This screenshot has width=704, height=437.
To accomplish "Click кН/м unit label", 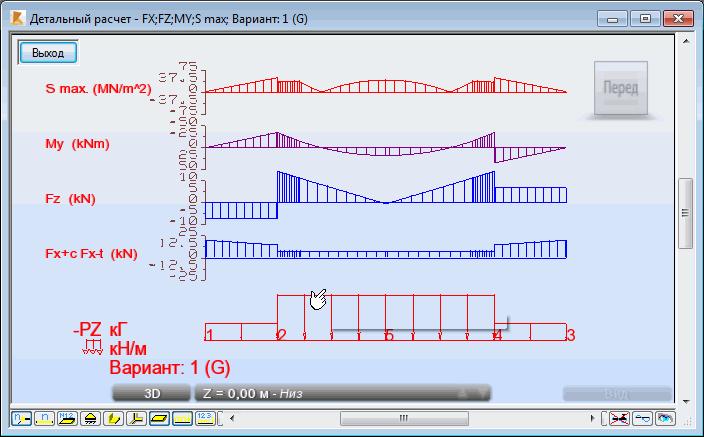I will click(128, 349).
